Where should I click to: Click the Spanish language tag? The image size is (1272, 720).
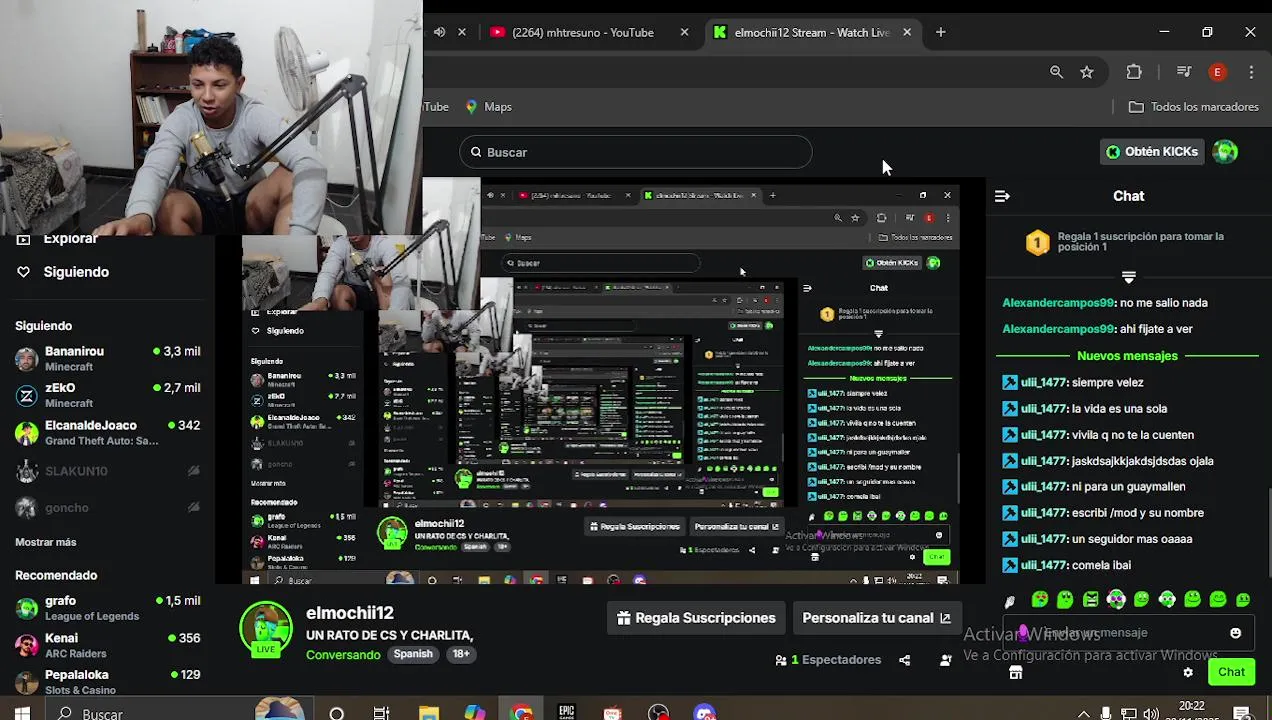coord(413,654)
